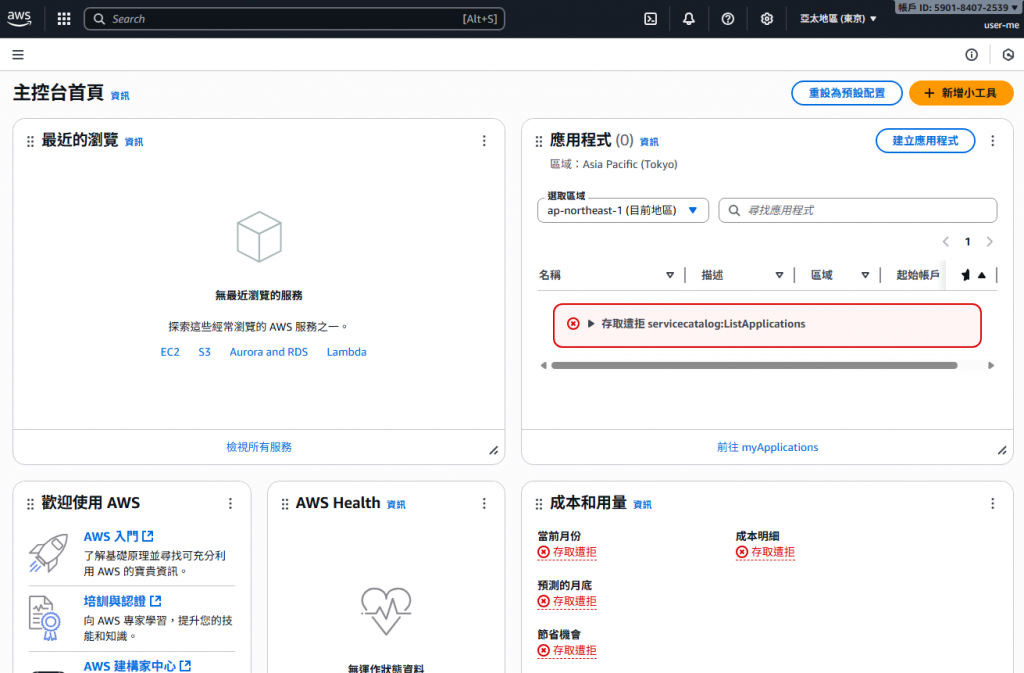Screen dimensions: 1024x673
Task: Click 前往 myApplications link
Action: point(767,447)
